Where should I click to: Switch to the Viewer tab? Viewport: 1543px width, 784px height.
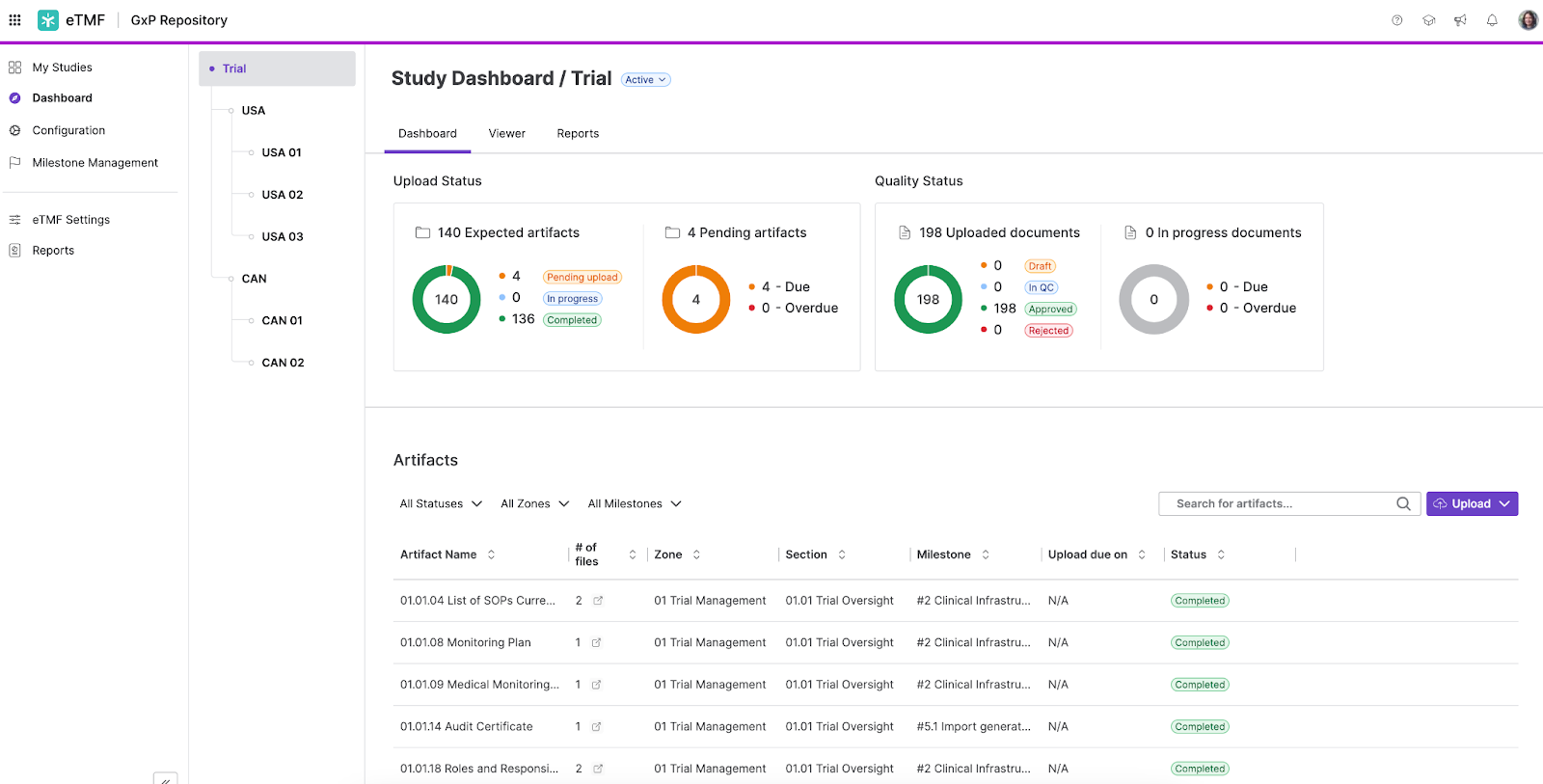(506, 134)
